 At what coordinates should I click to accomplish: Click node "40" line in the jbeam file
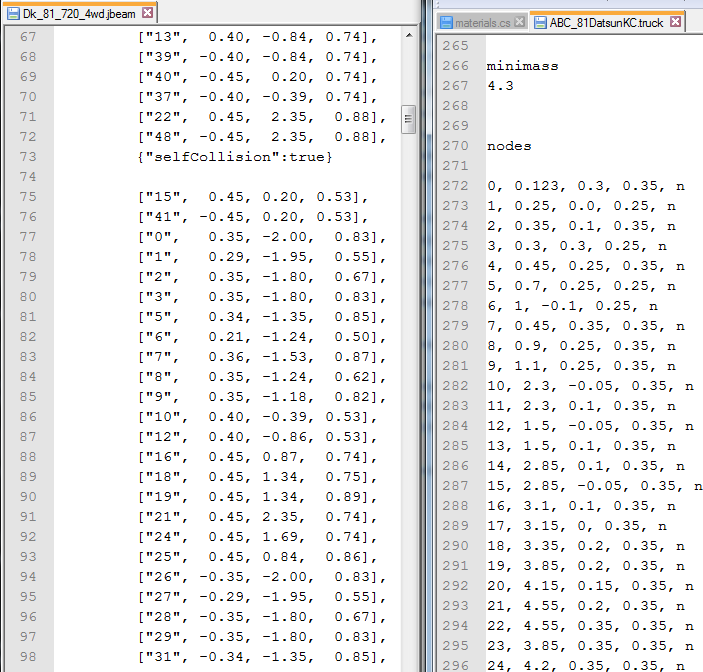point(257,77)
